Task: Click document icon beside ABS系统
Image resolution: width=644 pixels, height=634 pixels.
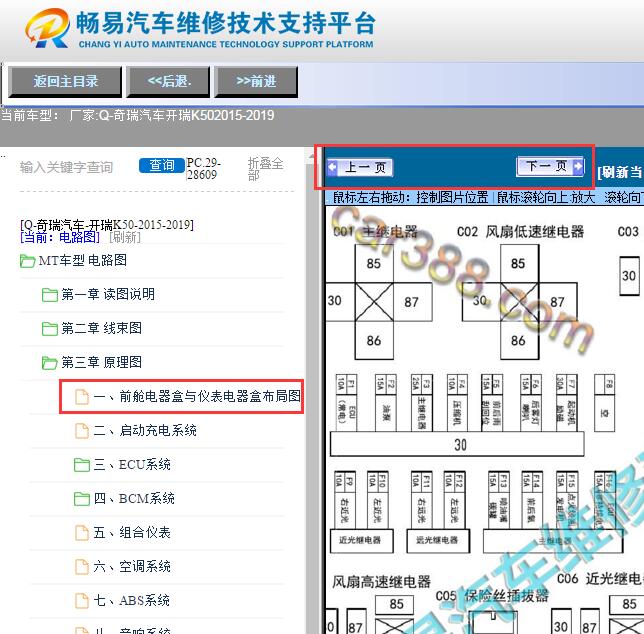Action: [x=82, y=601]
